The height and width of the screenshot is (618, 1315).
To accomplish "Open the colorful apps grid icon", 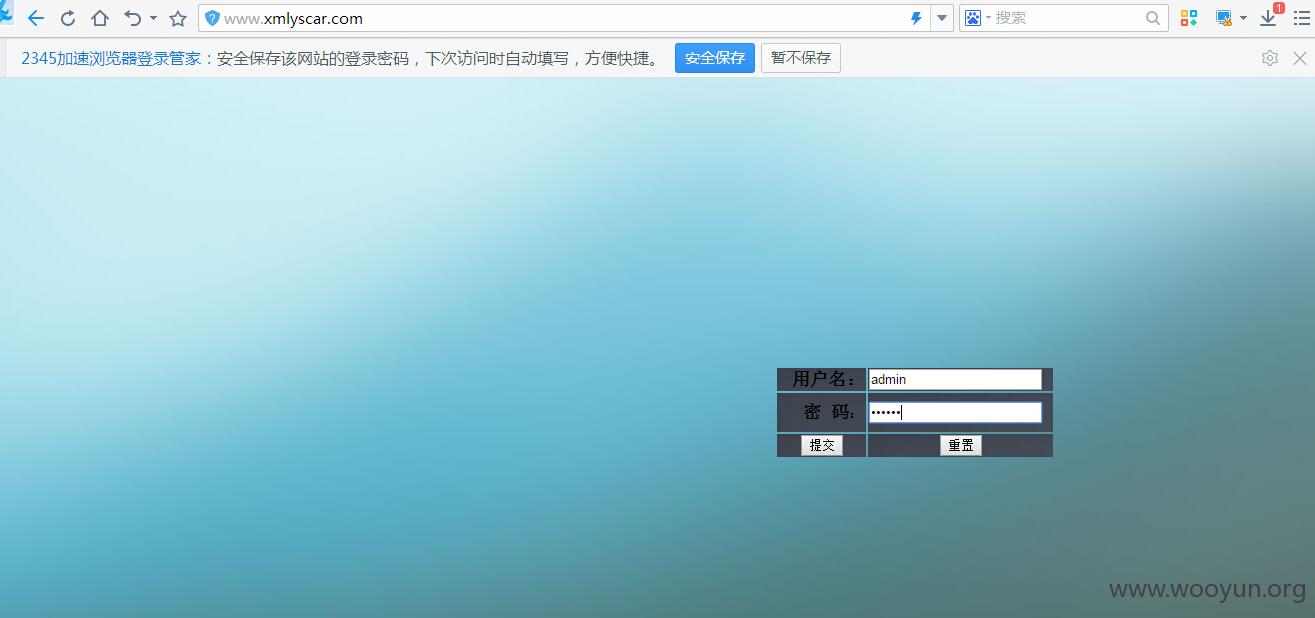I will 1189,18.
